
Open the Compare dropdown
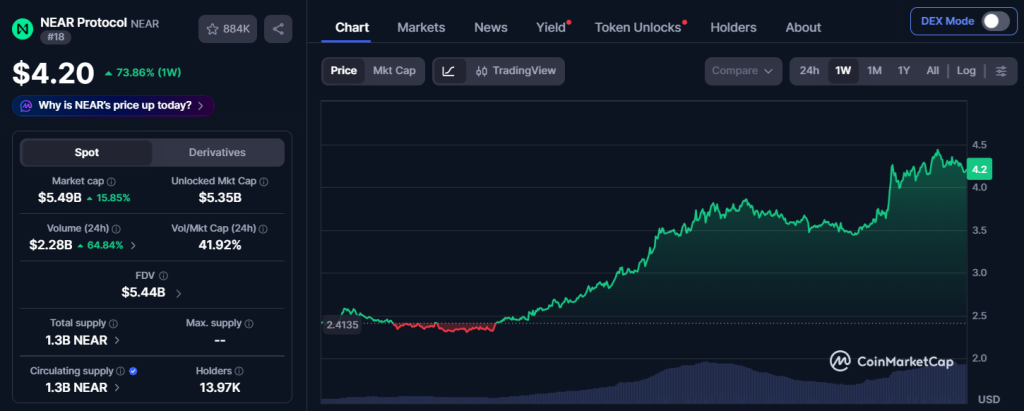(x=743, y=71)
